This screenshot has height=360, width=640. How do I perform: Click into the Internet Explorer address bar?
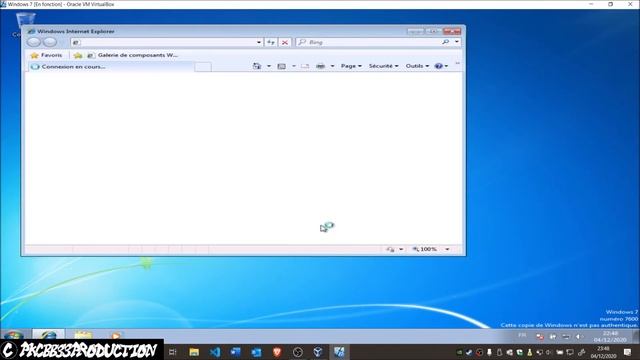pos(163,42)
